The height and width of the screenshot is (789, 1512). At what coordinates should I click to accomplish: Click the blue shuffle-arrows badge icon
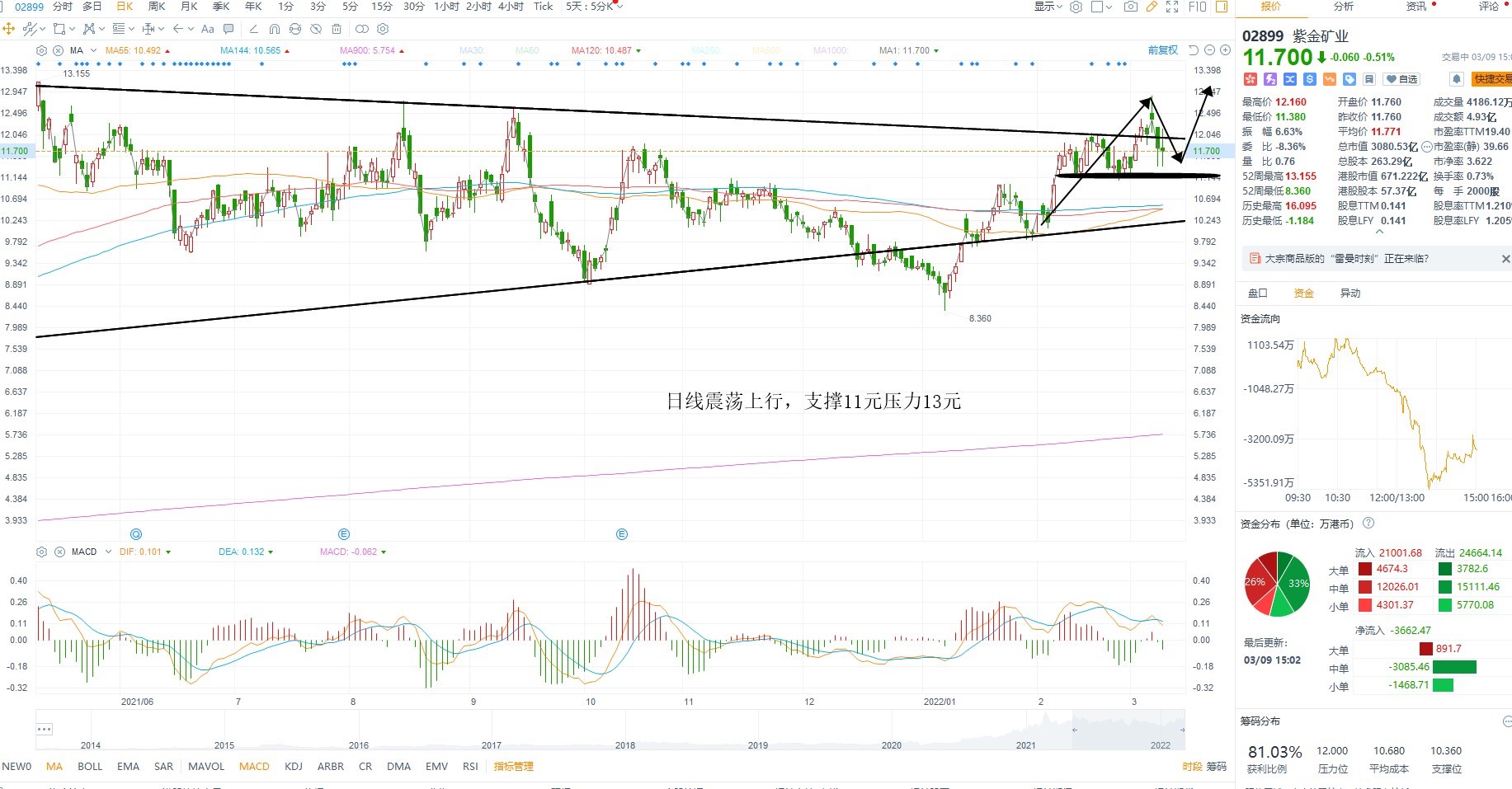1289,79
